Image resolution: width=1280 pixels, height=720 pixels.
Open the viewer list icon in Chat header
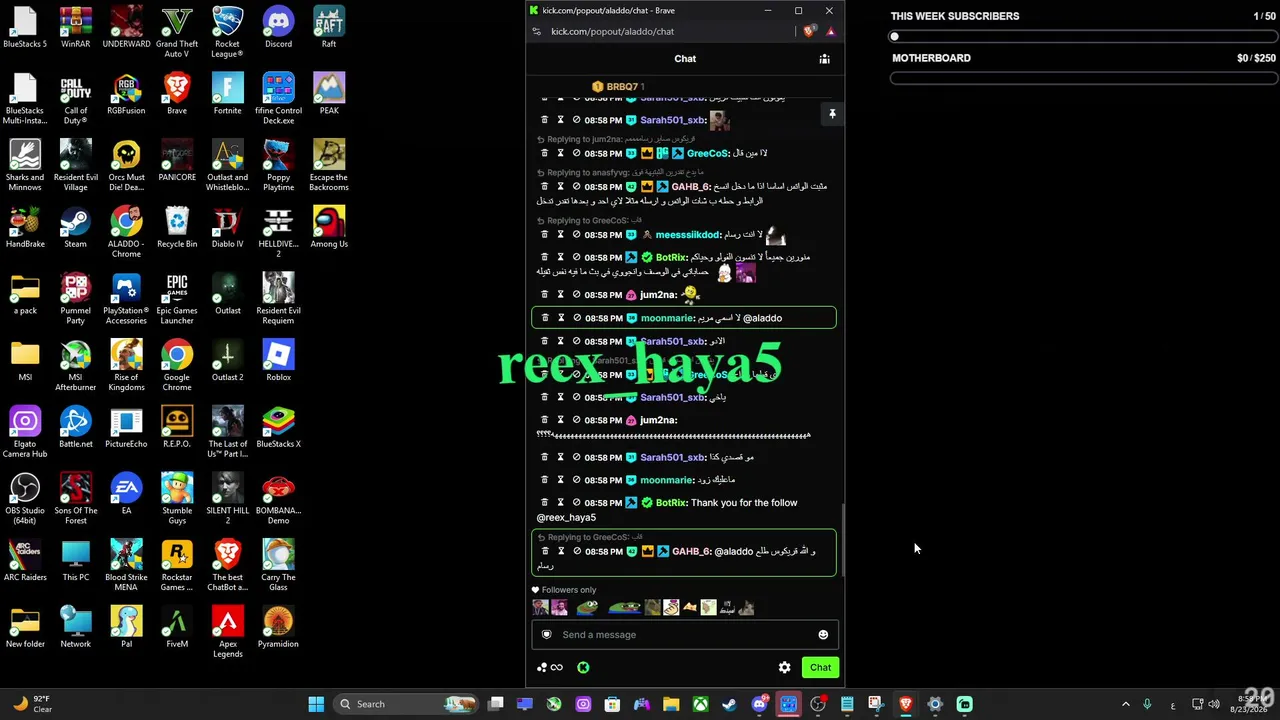825,59
